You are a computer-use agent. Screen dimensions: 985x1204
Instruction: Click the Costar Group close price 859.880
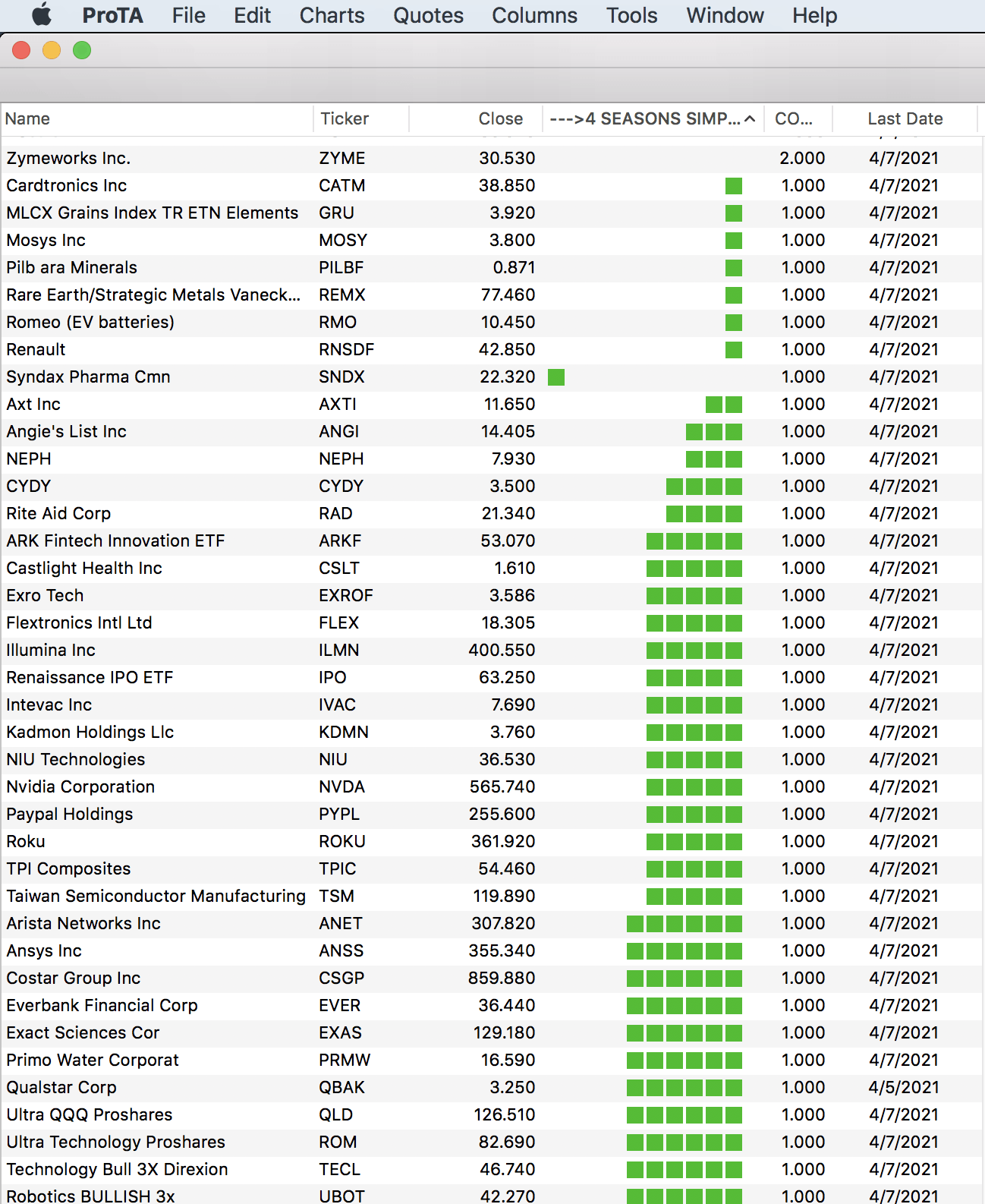[502, 978]
